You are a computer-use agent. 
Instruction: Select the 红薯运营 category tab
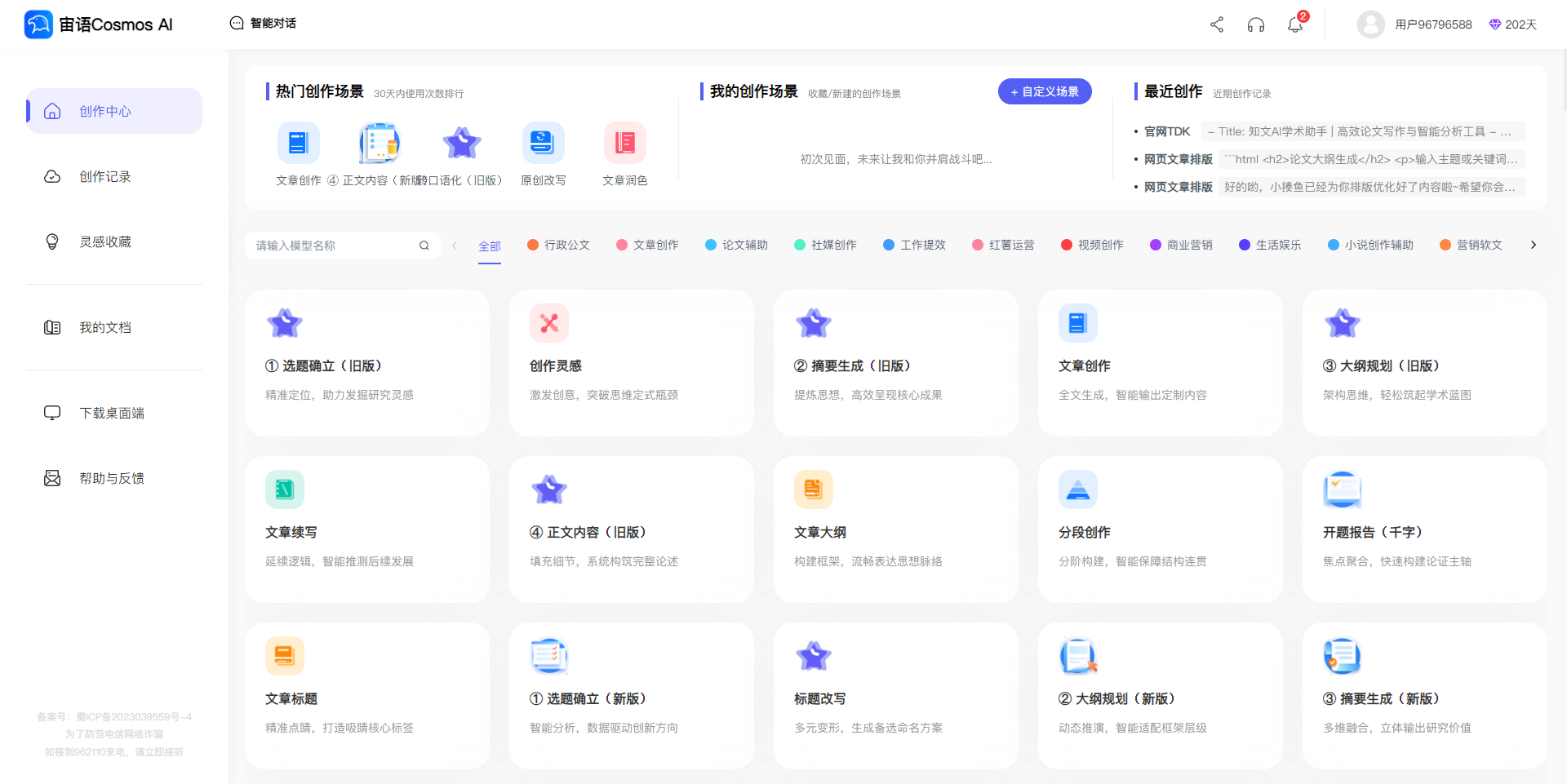[1004, 245]
